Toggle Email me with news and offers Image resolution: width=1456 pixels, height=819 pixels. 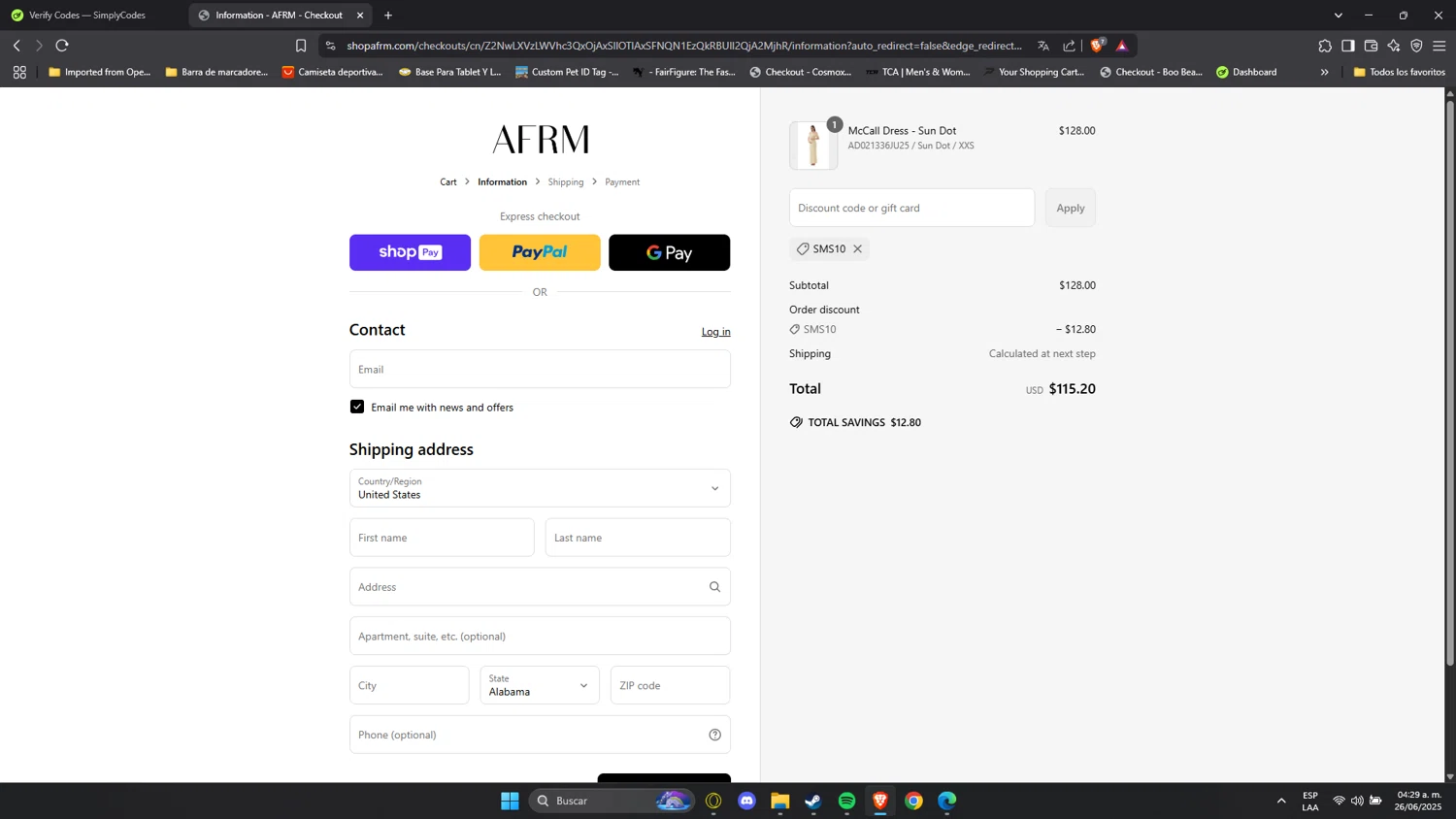(357, 407)
